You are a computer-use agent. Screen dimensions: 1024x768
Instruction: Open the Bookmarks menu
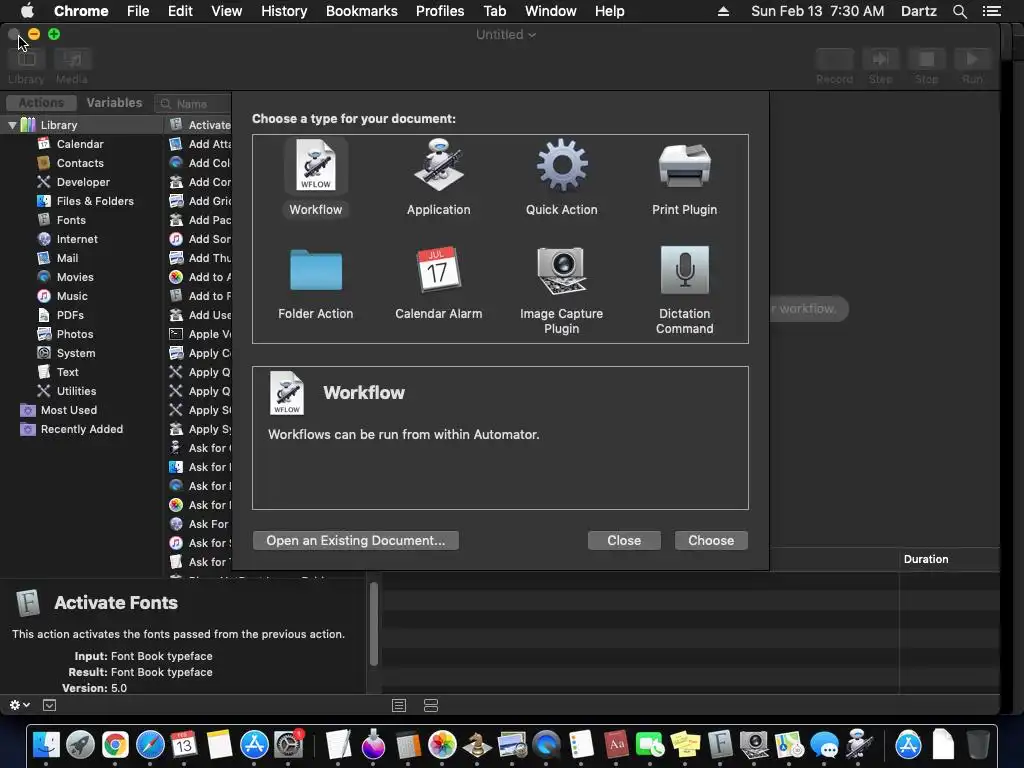point(362,11)
